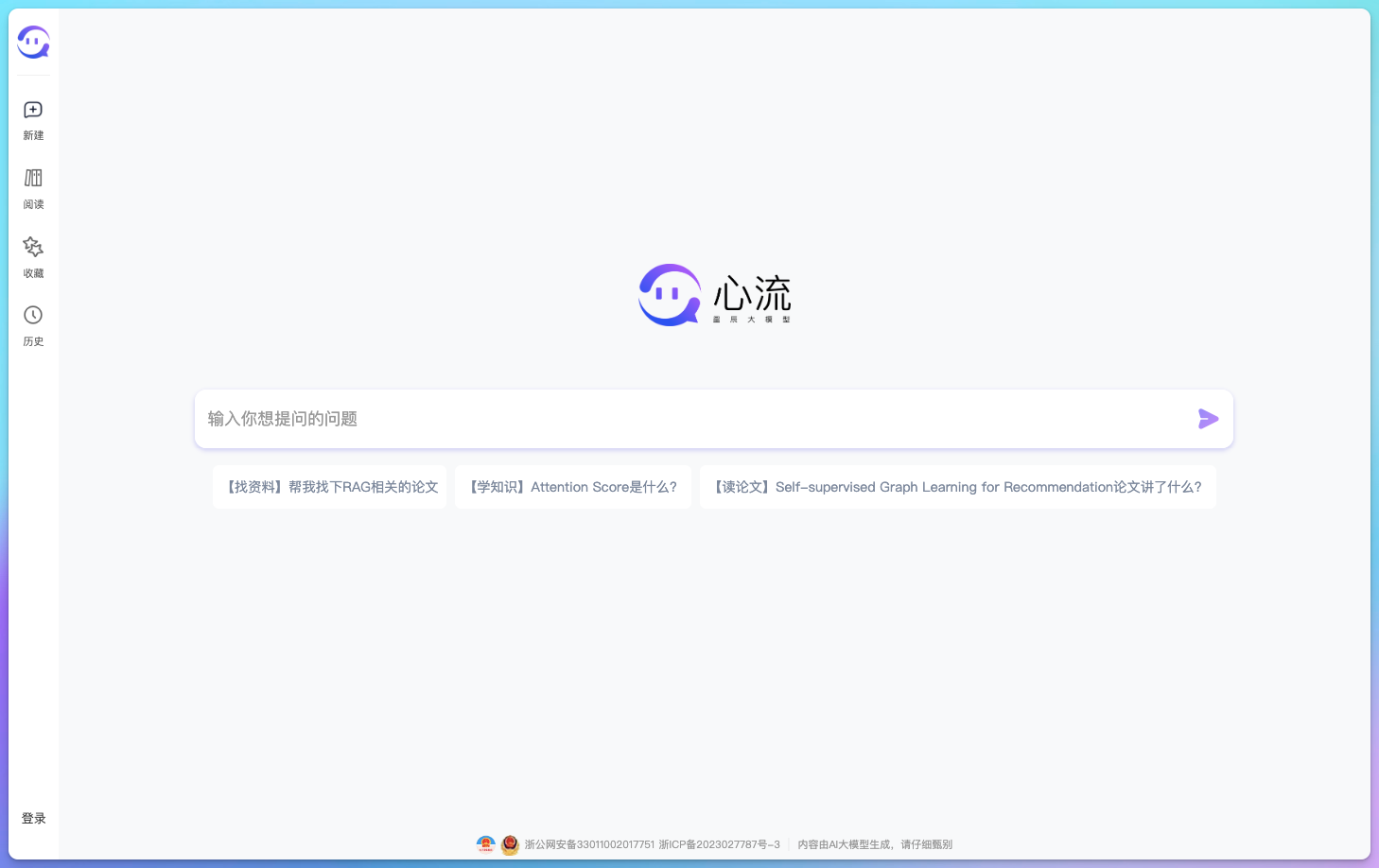Image resolution: width=1379 pixels, height=868 pixels.
Task: Click inside the question input field
Action: pos(662,419)
